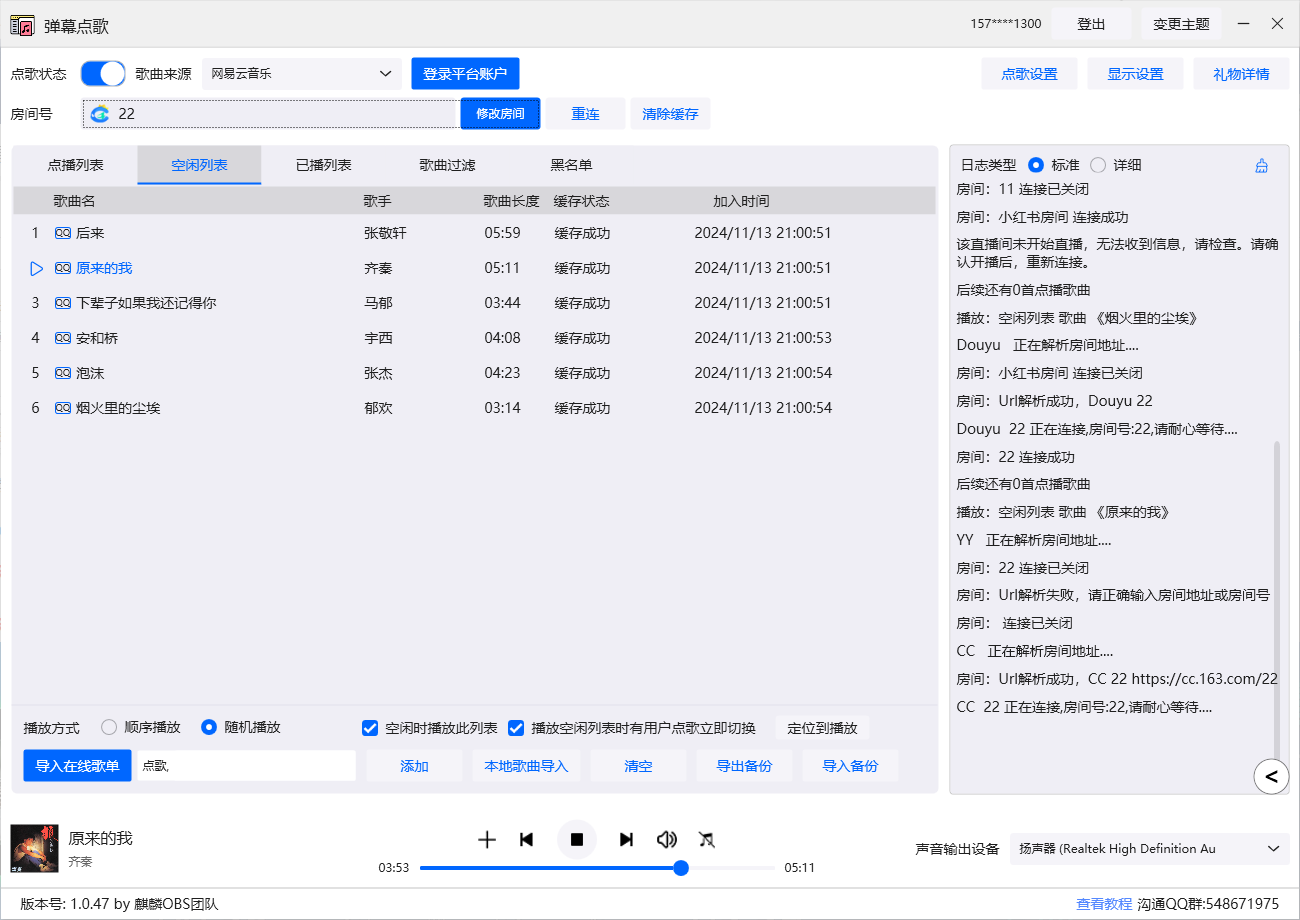
Task: Open the volume speaker icon
Action: (667, 840)
